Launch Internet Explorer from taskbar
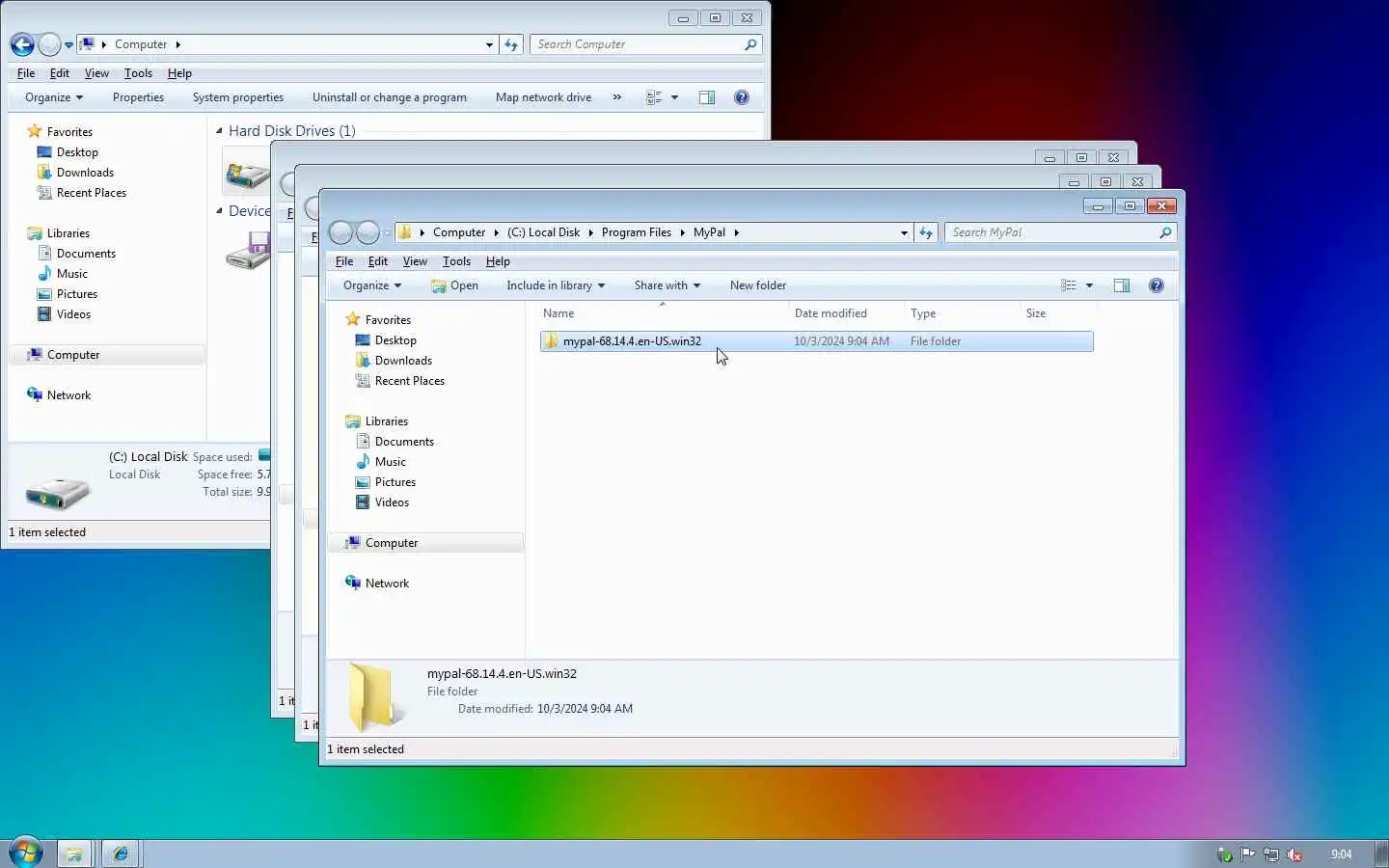This screenshot has height=868, width=1389. (121, 854)
